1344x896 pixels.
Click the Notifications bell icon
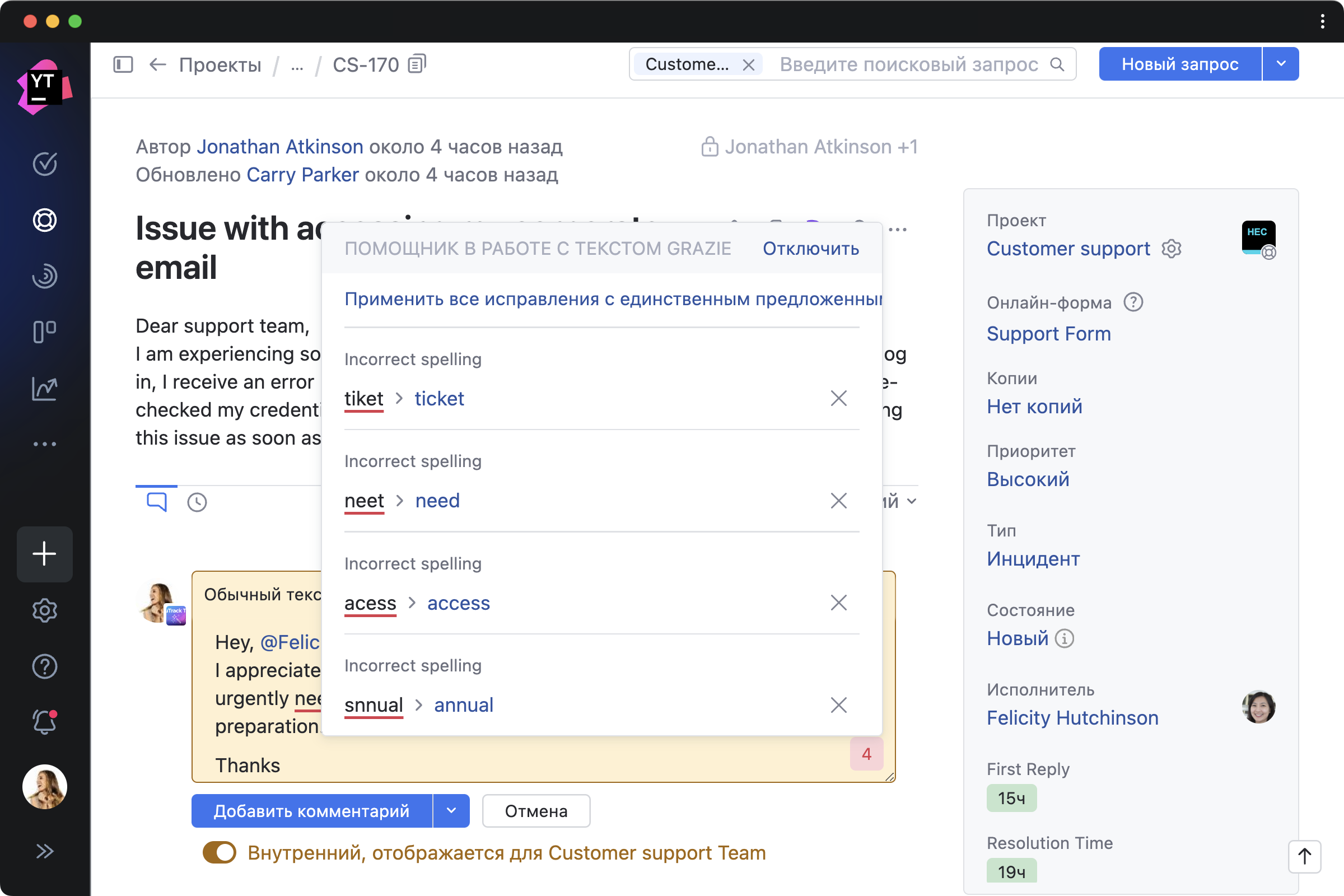[x=45, y=722]
